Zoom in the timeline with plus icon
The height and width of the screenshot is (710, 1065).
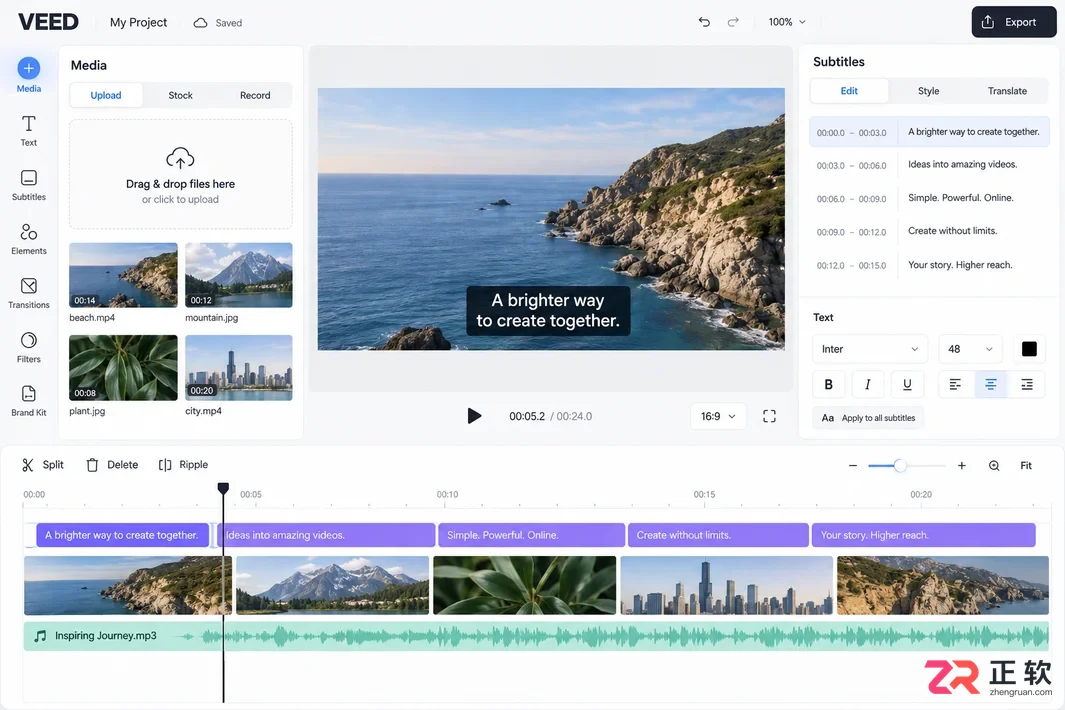pos(962,465)
